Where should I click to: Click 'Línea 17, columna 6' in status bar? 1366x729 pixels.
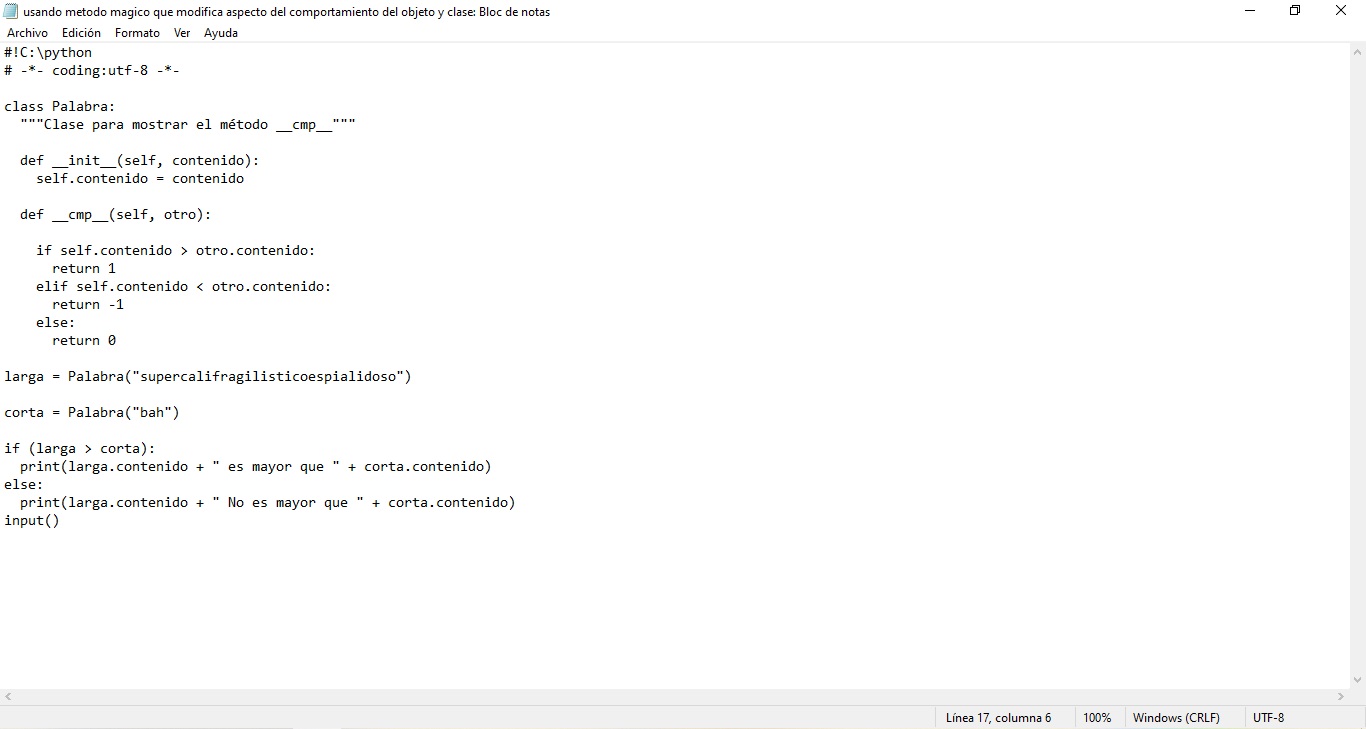[x=998, y=717]
